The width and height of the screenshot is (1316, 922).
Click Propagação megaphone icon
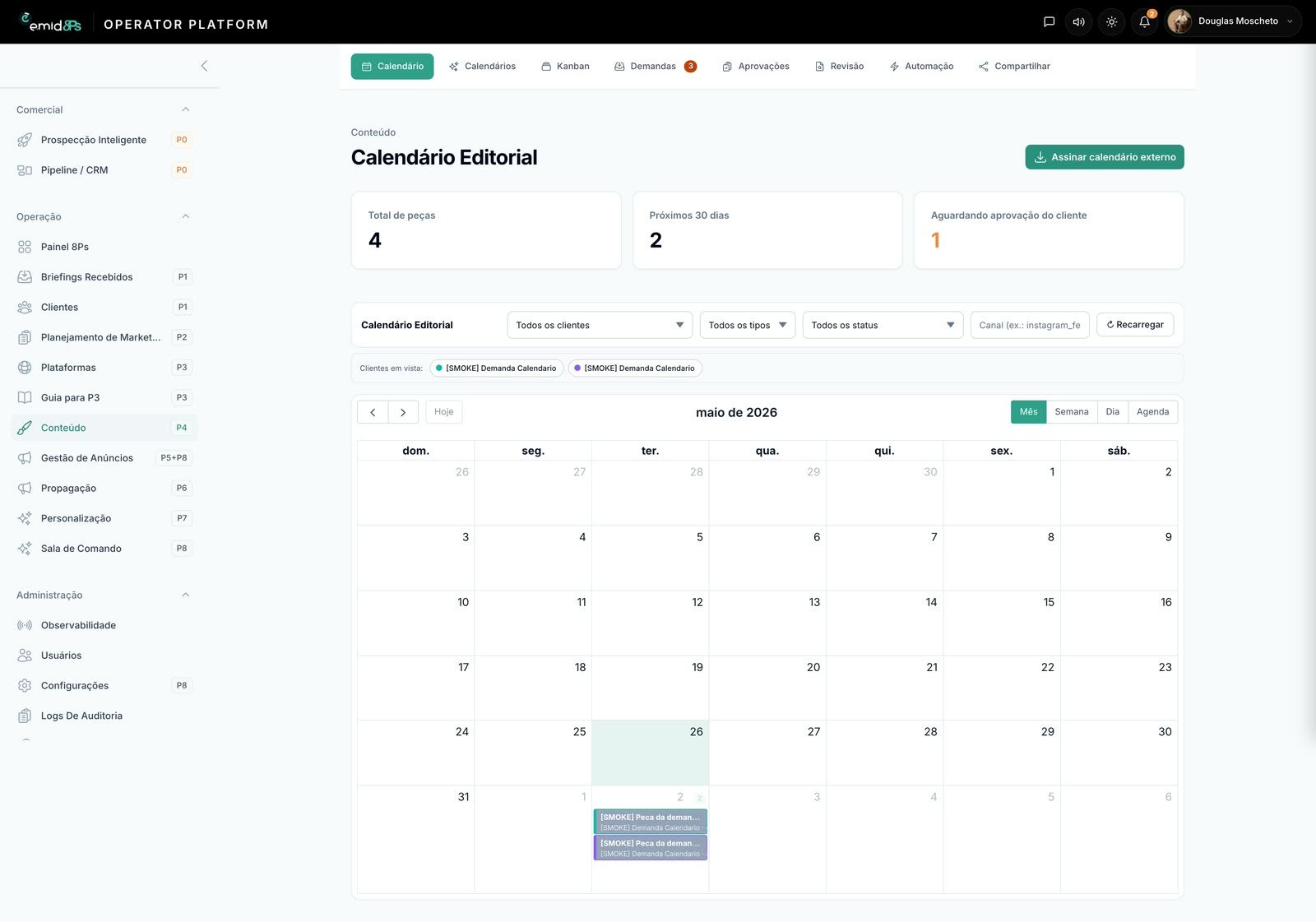[25, 488]
